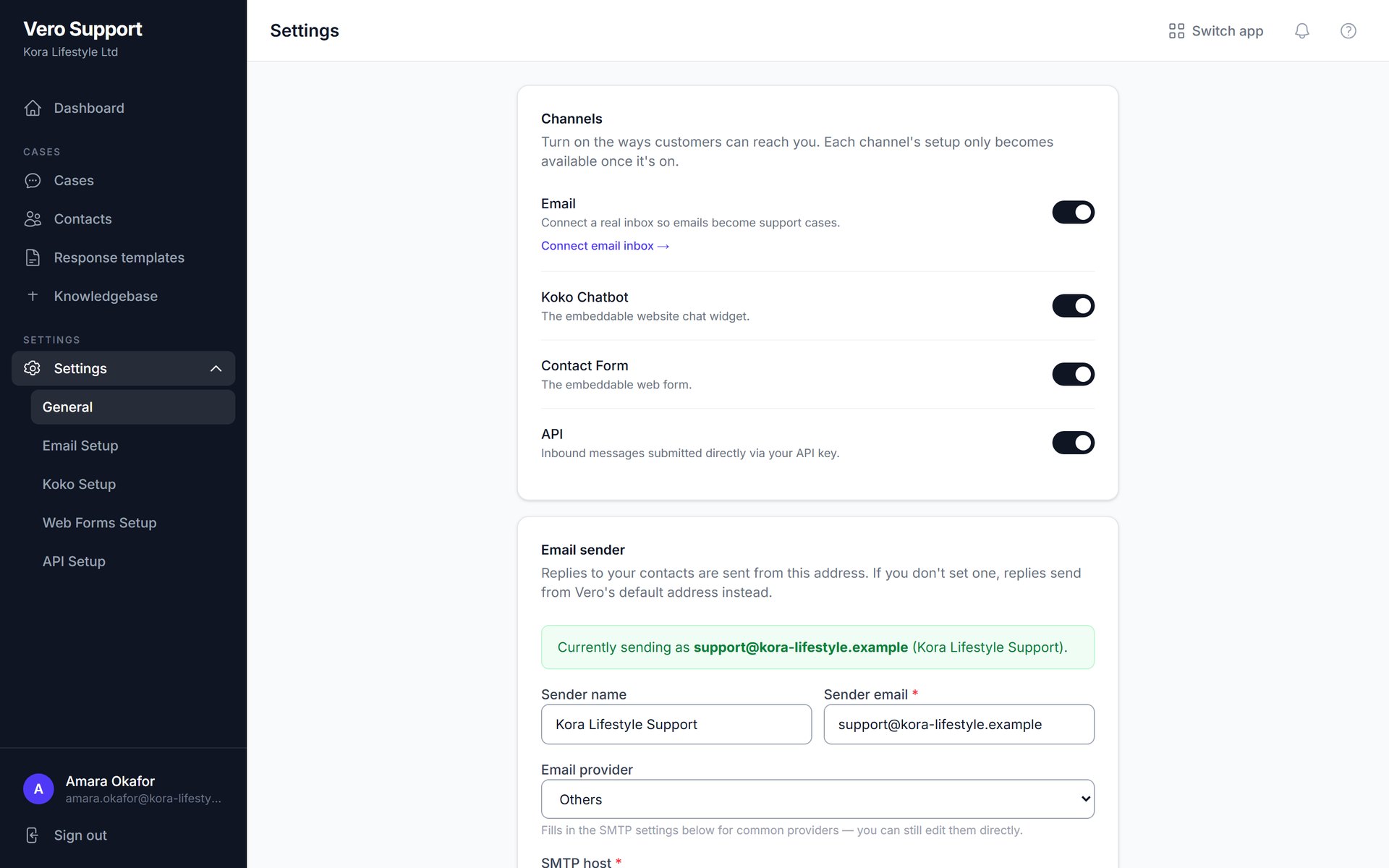Follow the Connect email inbox link
Image resolution: width=1389 pixels, height=868 pixels.
(x=605, y=246)
